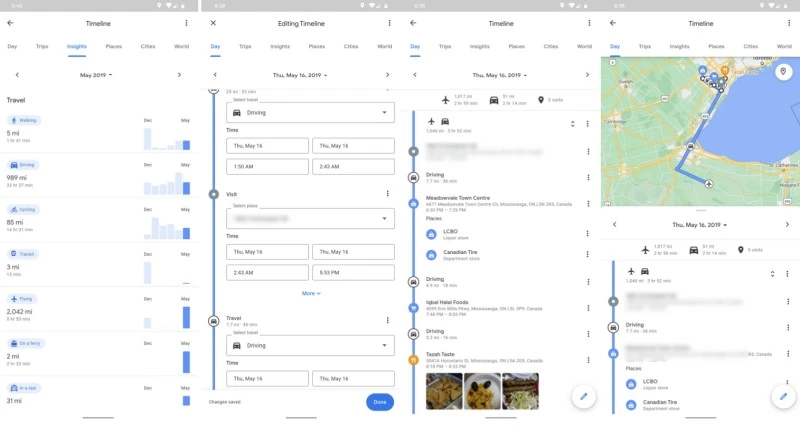Open date picker on Editing Timeline screen
Screen dimensions: 800x426
300,75
